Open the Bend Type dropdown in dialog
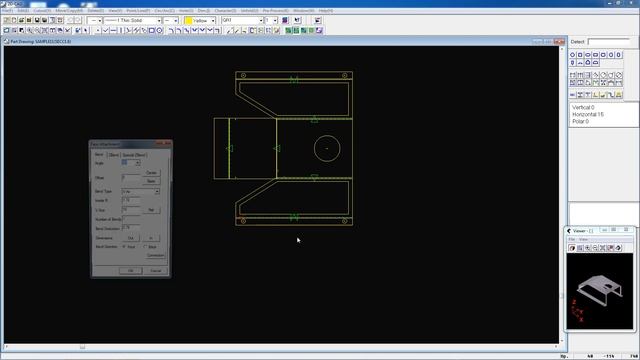This screenshot has width=640, height=360. (157, 191)
